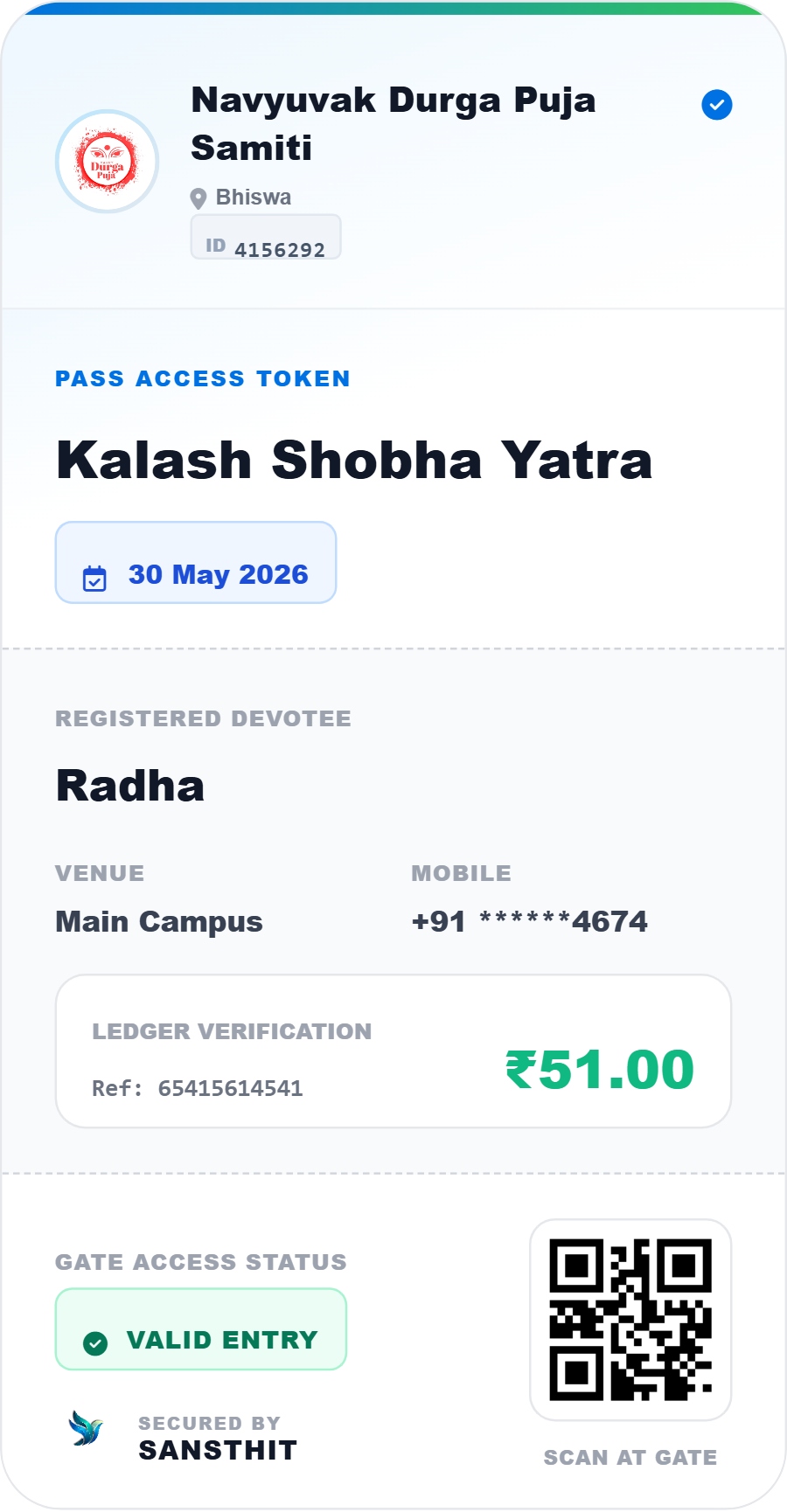Click the ledger reference number 65415614541
Screen dimensions: 787x1512
pyautogui.click(x=230, y=1088)
